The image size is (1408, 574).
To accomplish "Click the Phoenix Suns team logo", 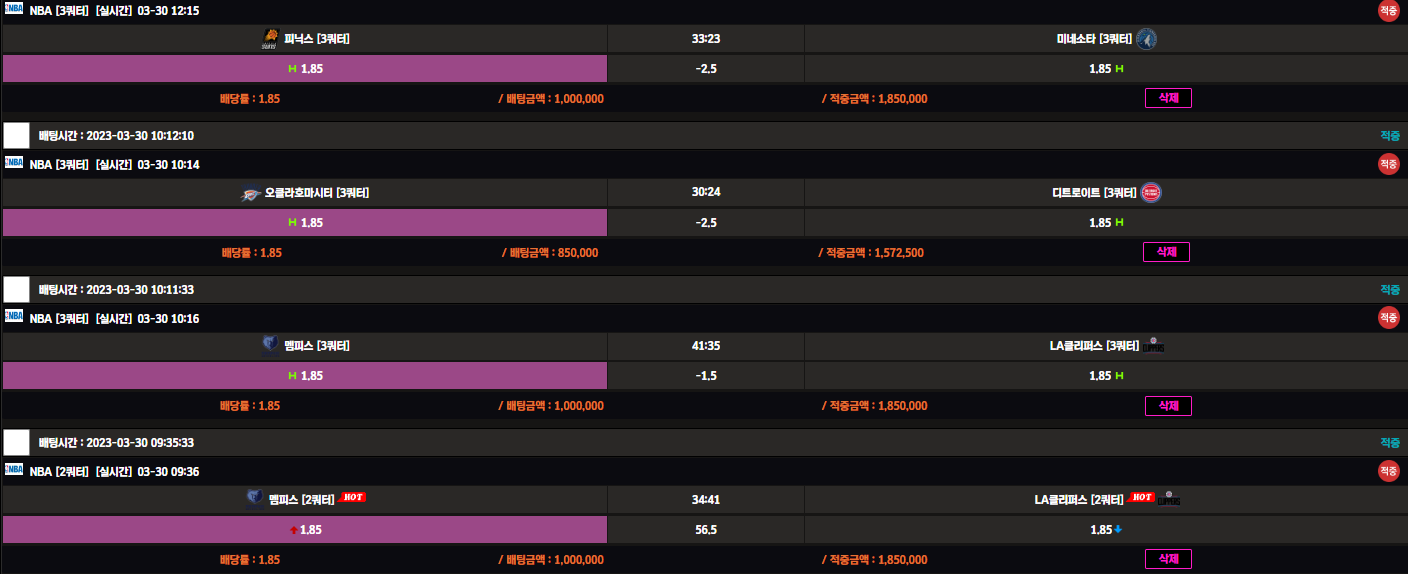I will pyautogui.click(x=270, y=39).
